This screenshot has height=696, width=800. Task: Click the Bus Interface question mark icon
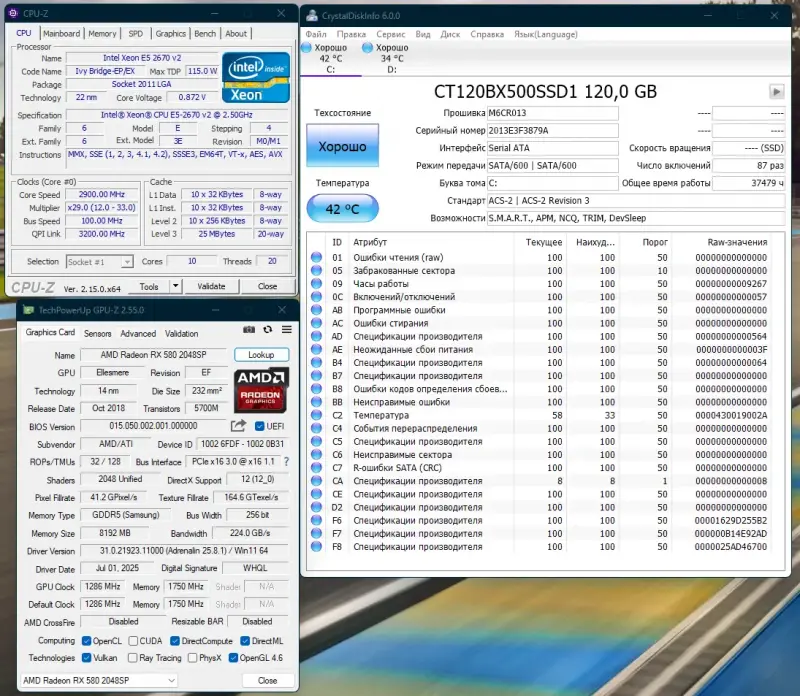[285, 463]
